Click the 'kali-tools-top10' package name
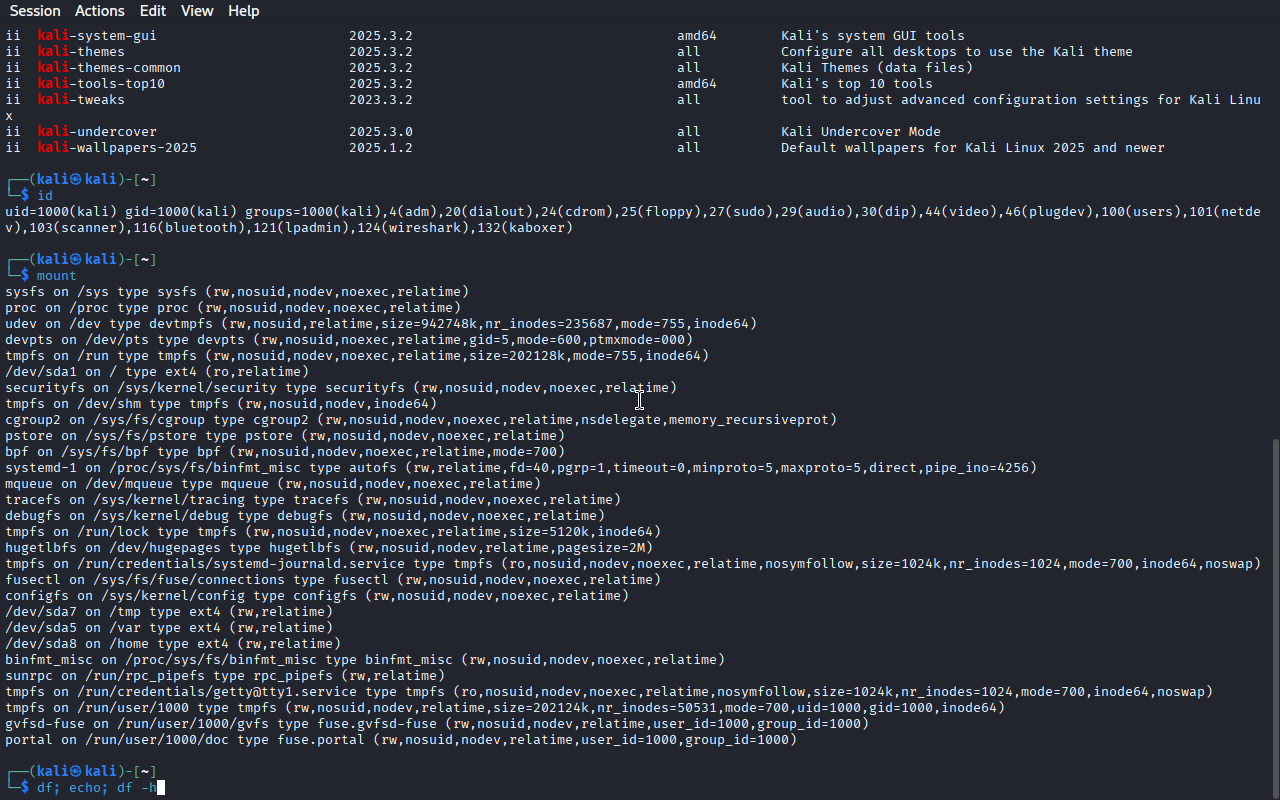This screenshot has width=1280, height=800. [101, 84]
